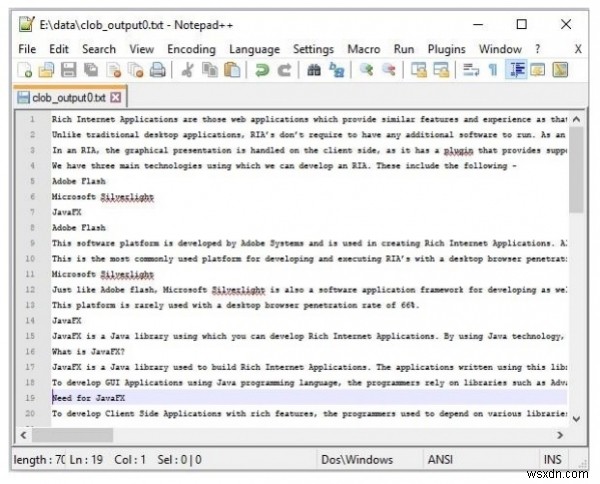Open the ? help menu
Image resolution: width=600 pixels, height=484 pixels.
pos(538,49)
